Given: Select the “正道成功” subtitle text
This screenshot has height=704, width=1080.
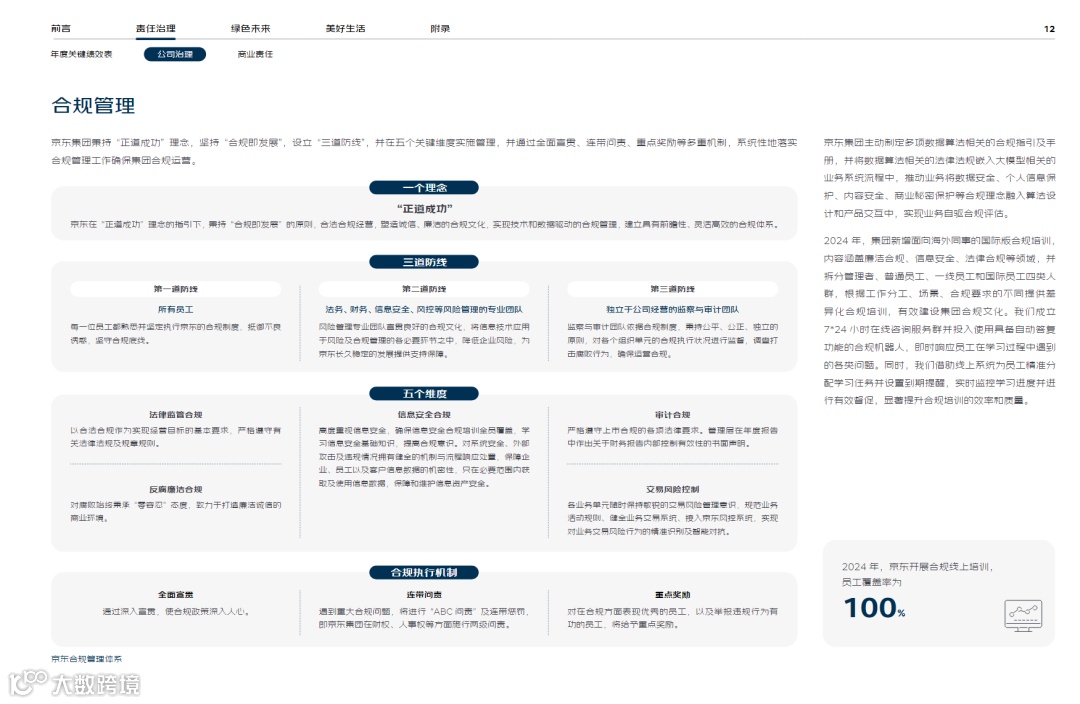Looking at the screenshot, I should tap(424, 208).
